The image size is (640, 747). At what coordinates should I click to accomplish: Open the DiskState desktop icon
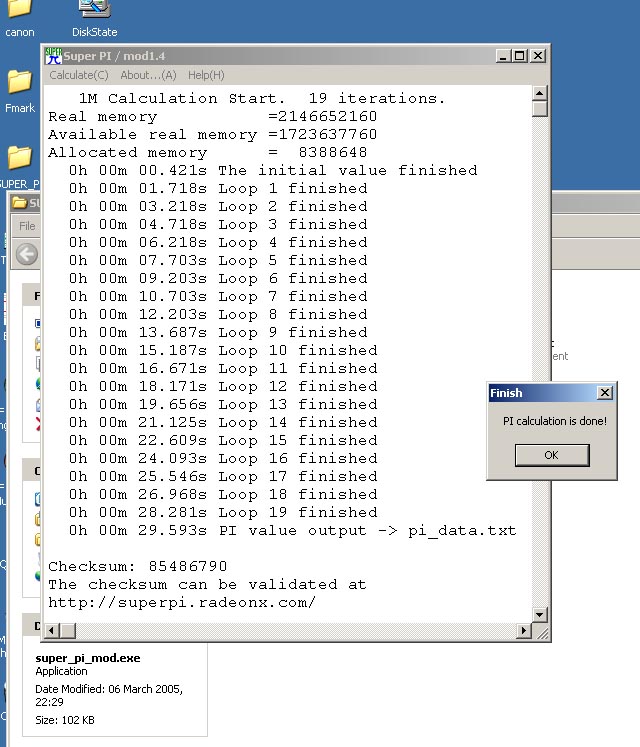click(94, 17)
